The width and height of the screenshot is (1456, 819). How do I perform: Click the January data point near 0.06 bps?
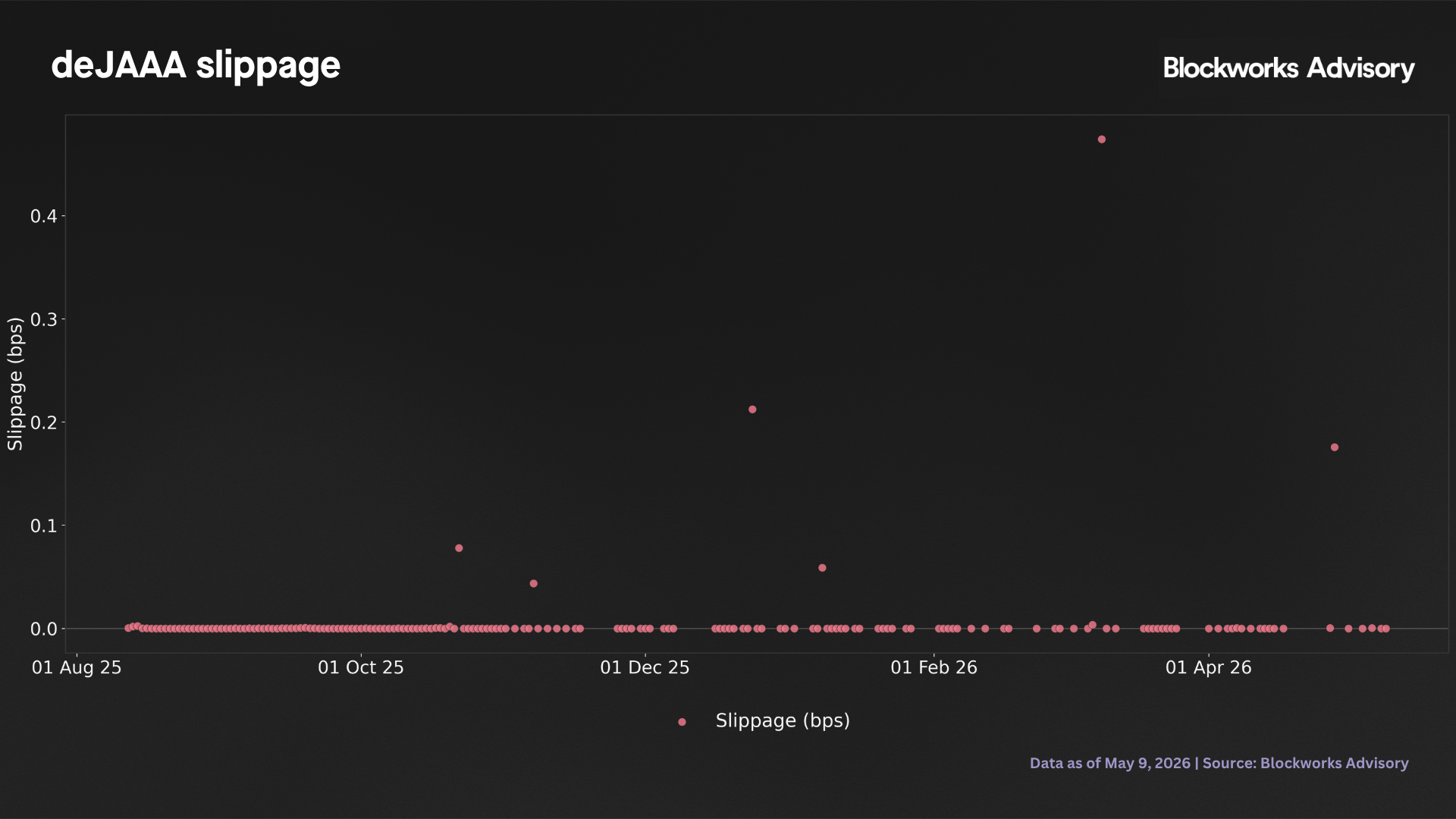(822, 568)
